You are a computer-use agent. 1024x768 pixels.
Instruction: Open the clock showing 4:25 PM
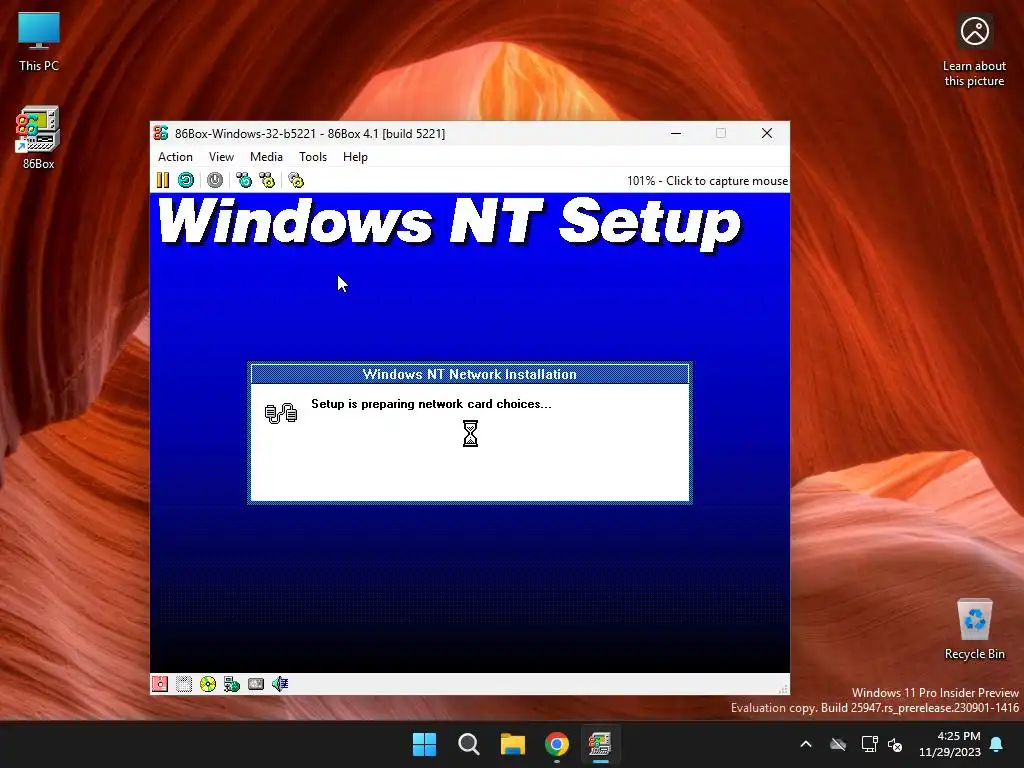(x=950, y=744)
